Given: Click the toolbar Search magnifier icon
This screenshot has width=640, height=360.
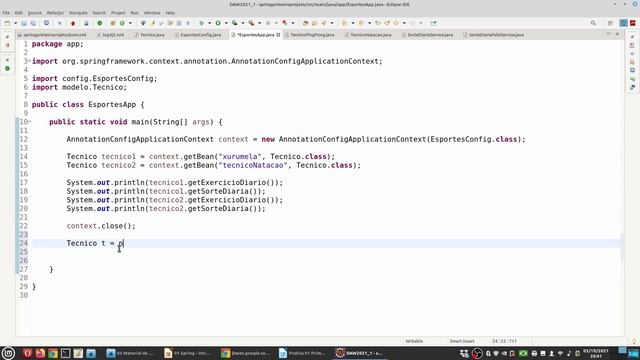Looking at the screenshot, I should pyautogui.click(x=593, y=23).
